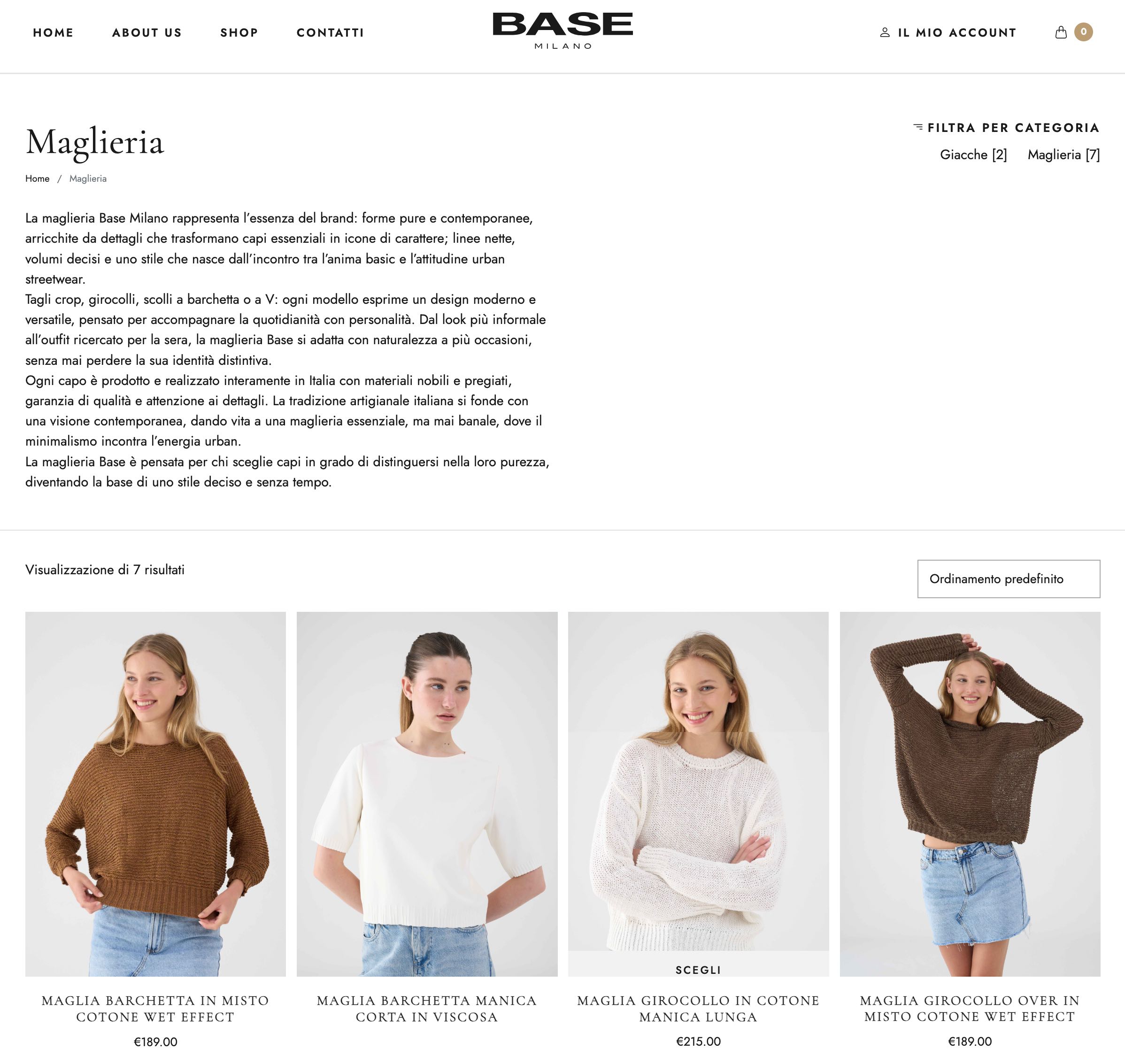Open the dark brown oversized sweater image
Screen dimensions: 1125x1064
point(970,794)
